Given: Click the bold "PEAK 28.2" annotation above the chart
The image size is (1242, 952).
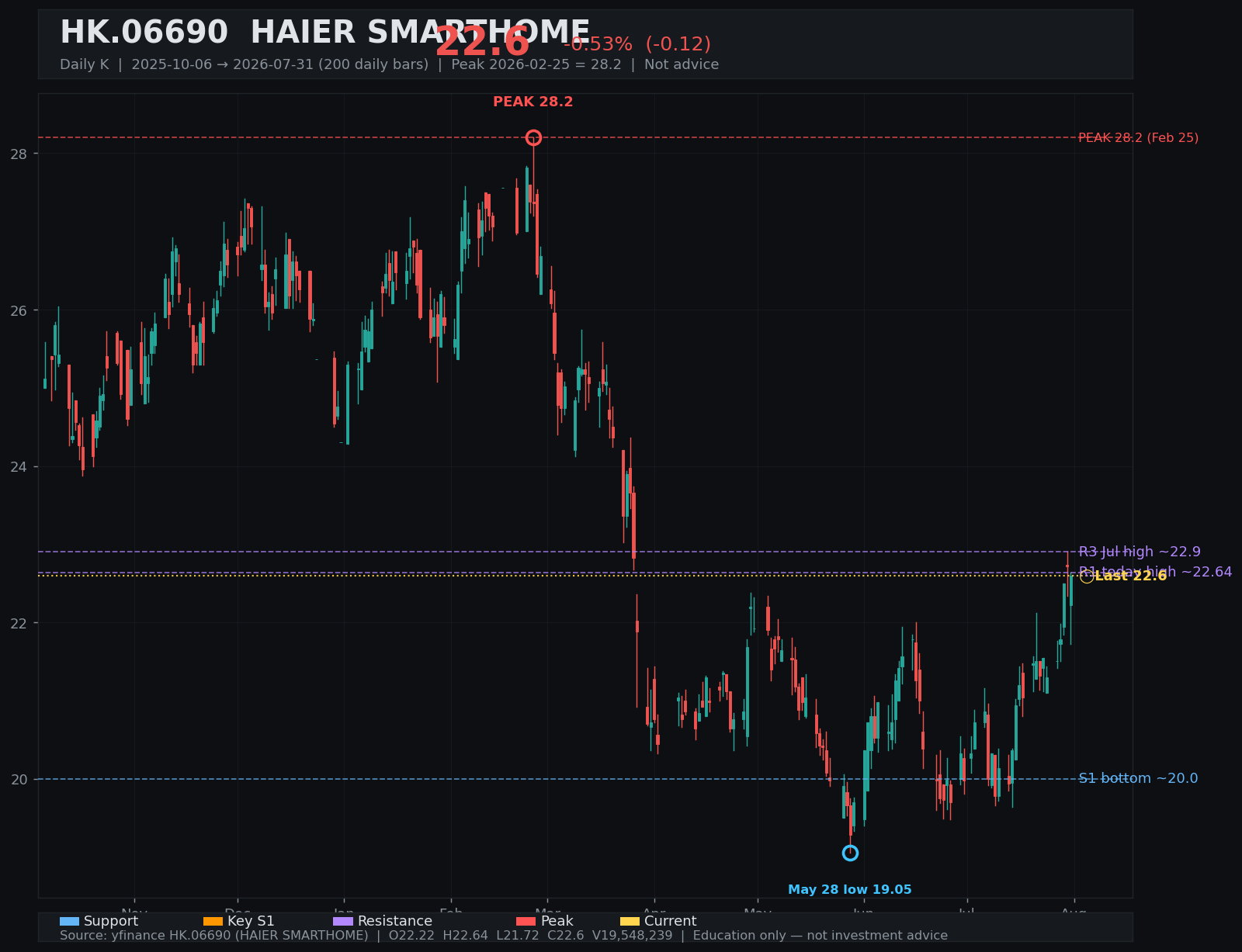Looking at the screenshot, I should pos(533,102).
